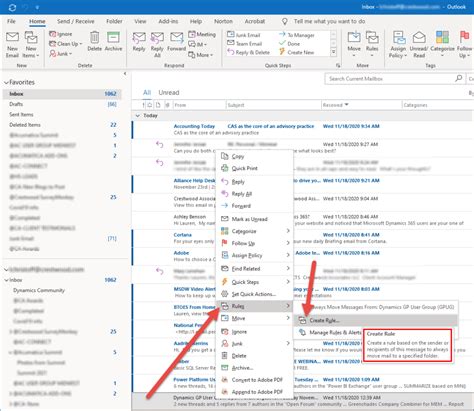Choose Append to Adobe PDF

[x=255, y=392]
